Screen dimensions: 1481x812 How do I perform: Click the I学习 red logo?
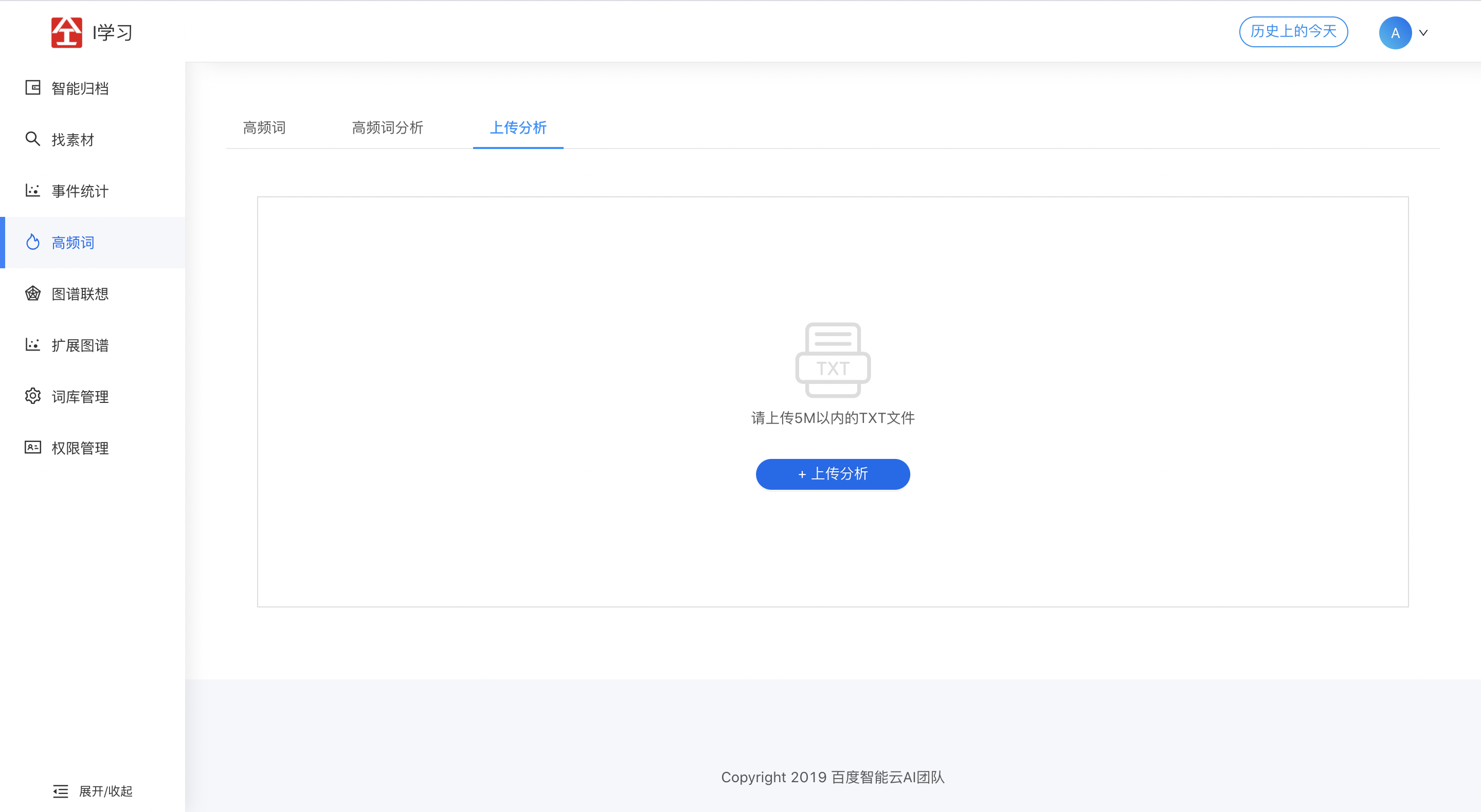[x=67, y=32]
